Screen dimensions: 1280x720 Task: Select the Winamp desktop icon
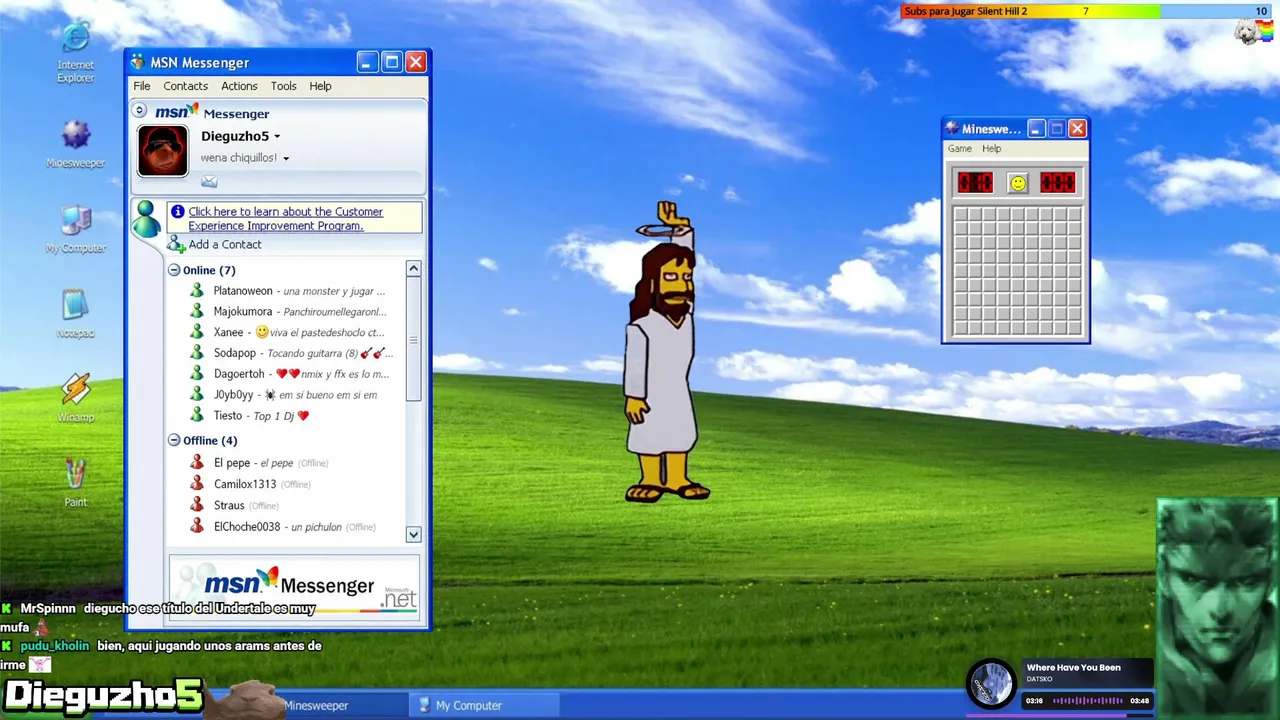pyautogui.click(x=75, y=390)
